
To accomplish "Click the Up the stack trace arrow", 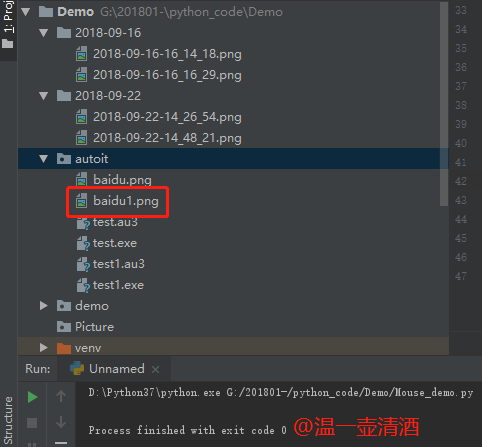I will click(61, 396).
